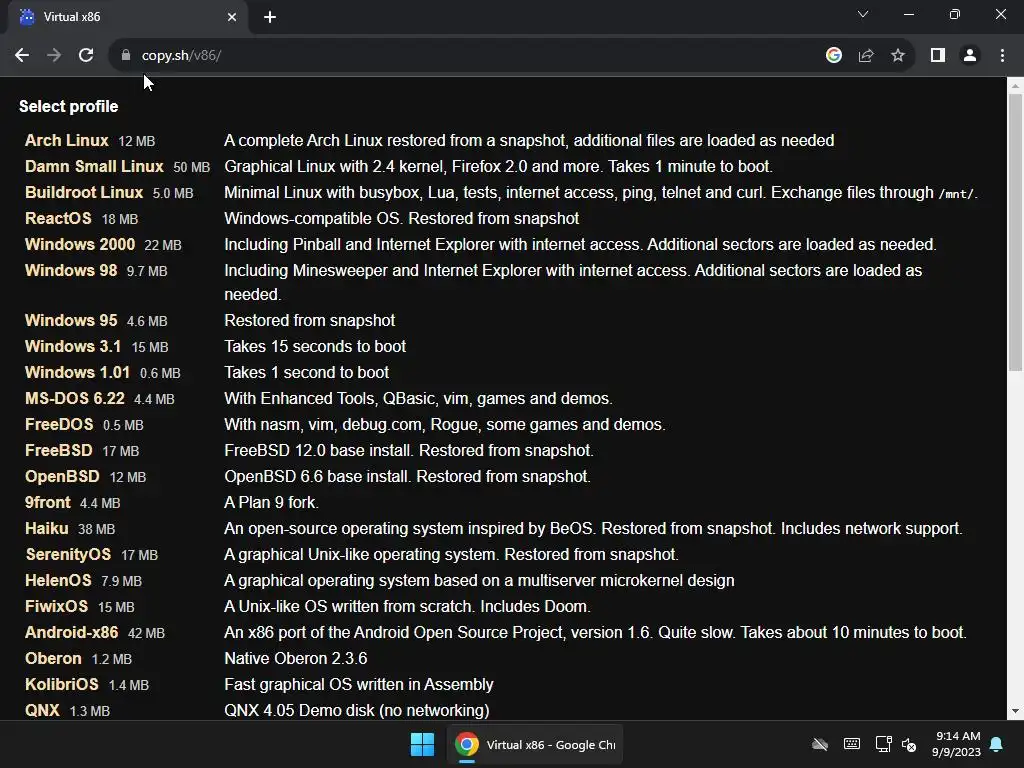The width and height of the screenshot is (1024, 768).
Task: Click 'A Plan 9 fork.' description
Action: point(272,503)
